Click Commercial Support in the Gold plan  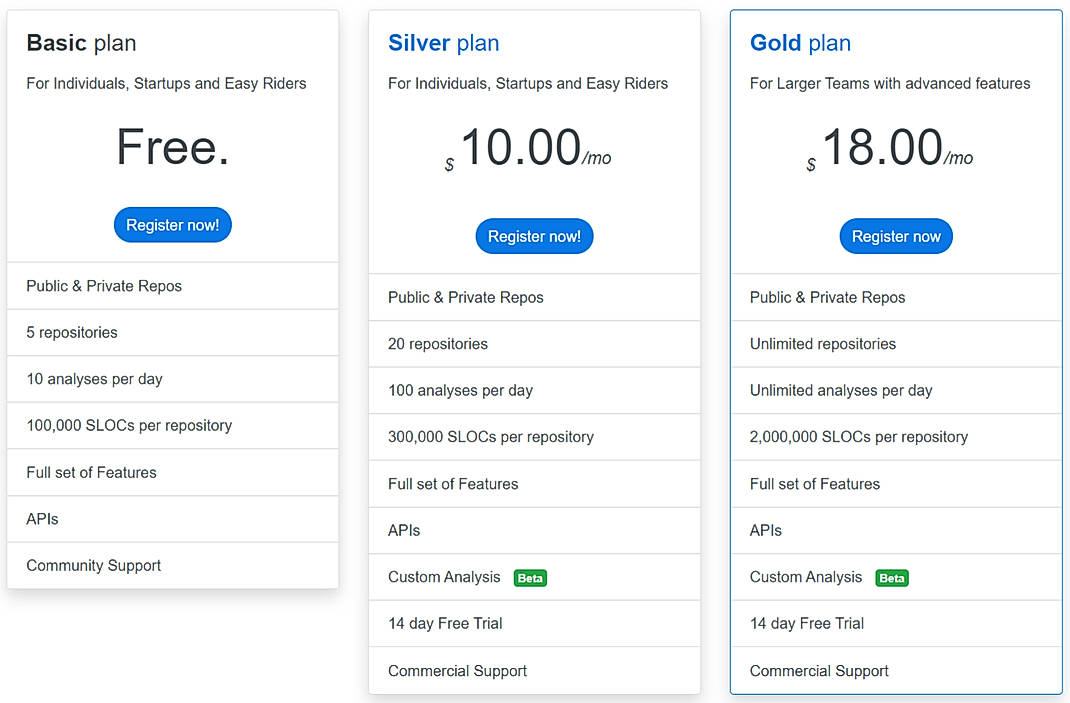pos(818,670)
